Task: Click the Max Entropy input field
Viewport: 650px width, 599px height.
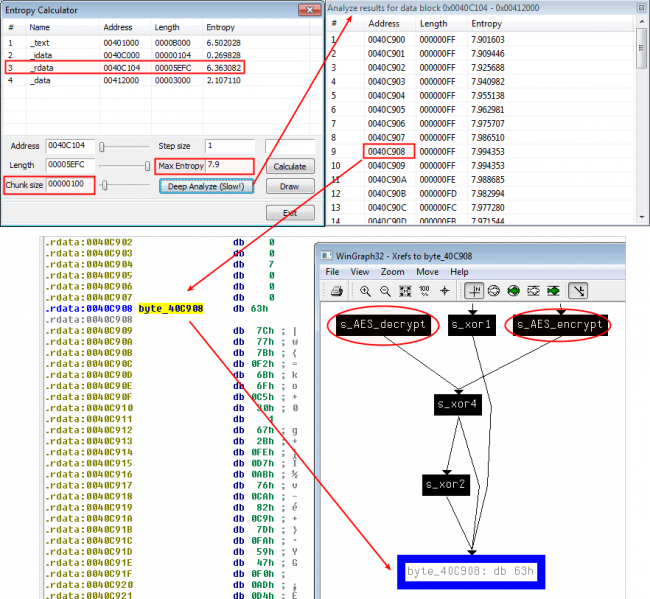Action: pyautogui.click(x=228, y=165)
